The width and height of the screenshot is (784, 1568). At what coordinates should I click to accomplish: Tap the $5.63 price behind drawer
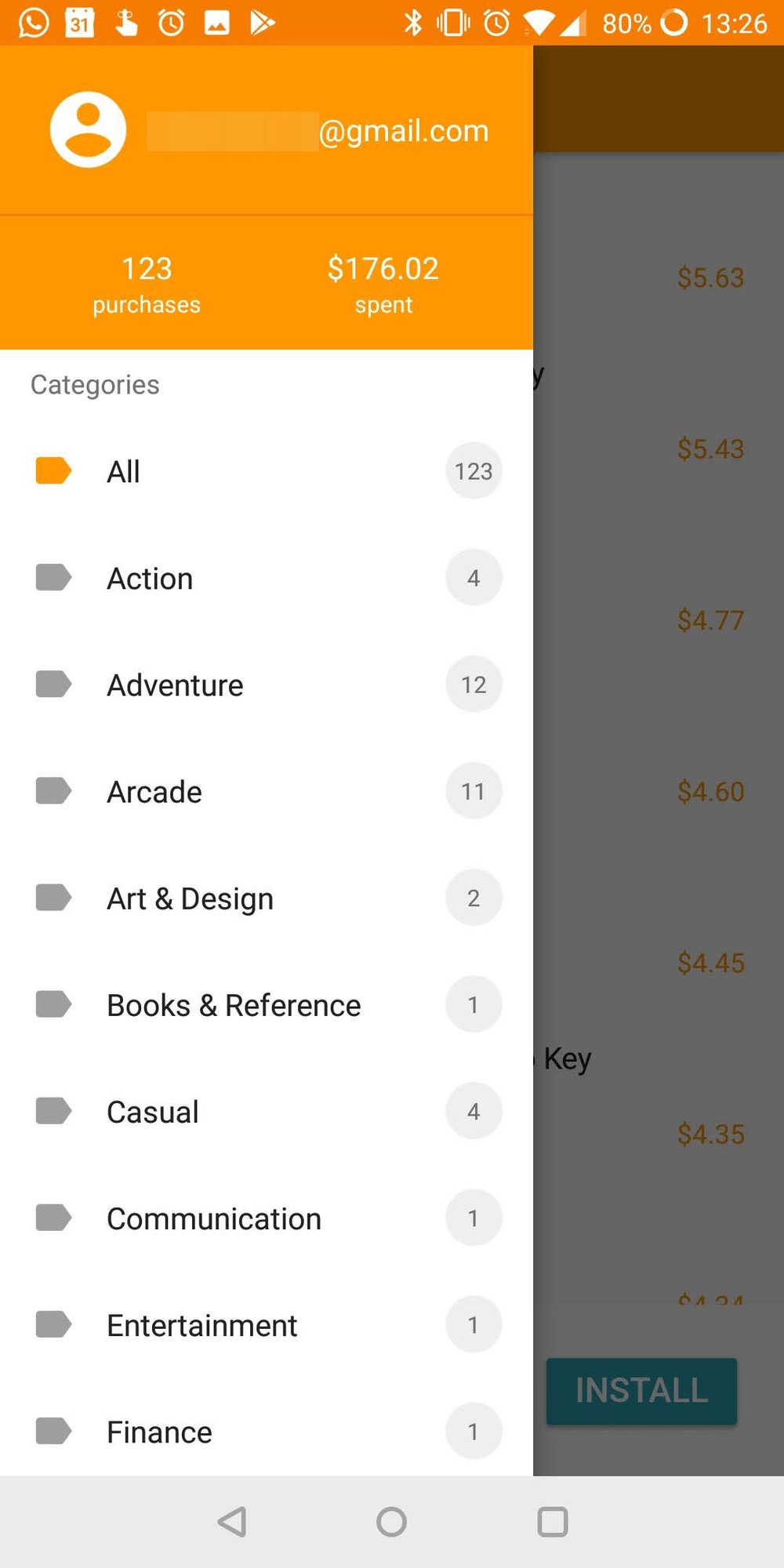pos(710,278)
